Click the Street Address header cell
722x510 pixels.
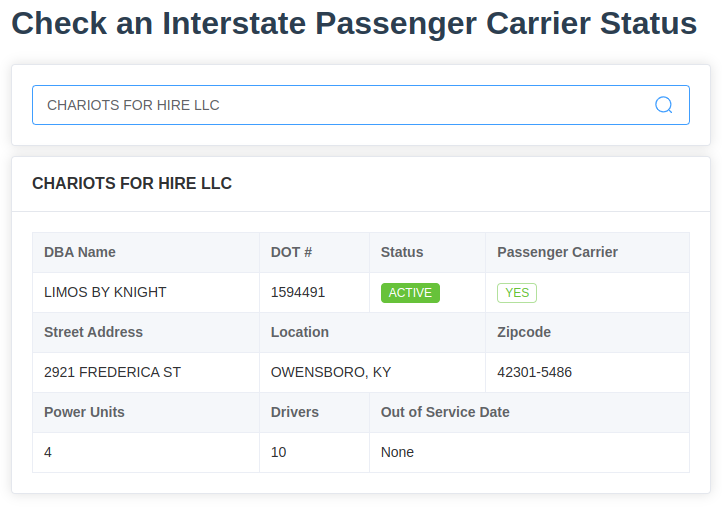146,332
